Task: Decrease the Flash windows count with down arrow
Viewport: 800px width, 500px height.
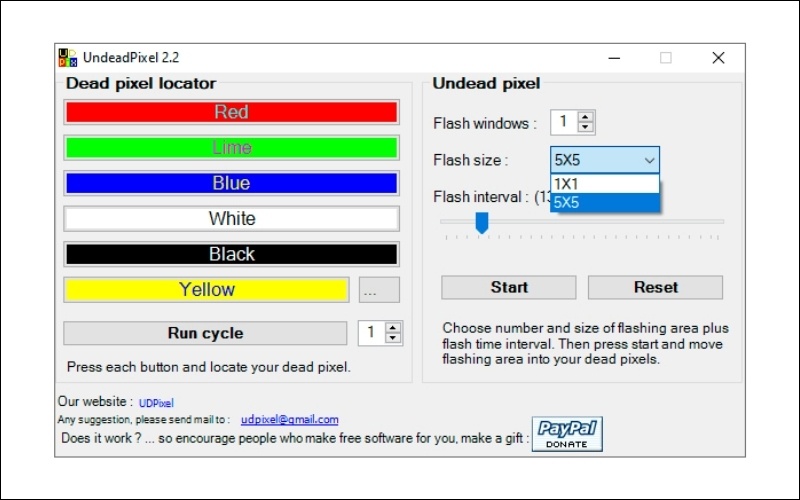Action: pyautogui.click(x=586, y=128)
